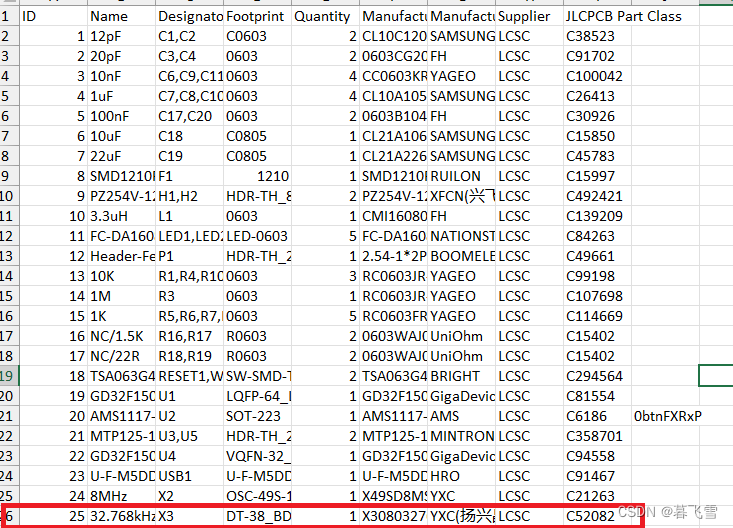
Task: Select cell with name 8MHz
Action: (121, 496)
